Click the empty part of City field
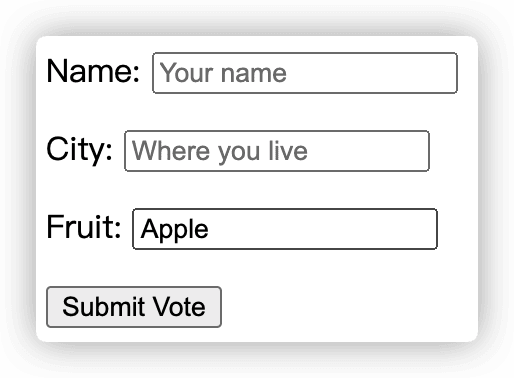 pos(367,151)
